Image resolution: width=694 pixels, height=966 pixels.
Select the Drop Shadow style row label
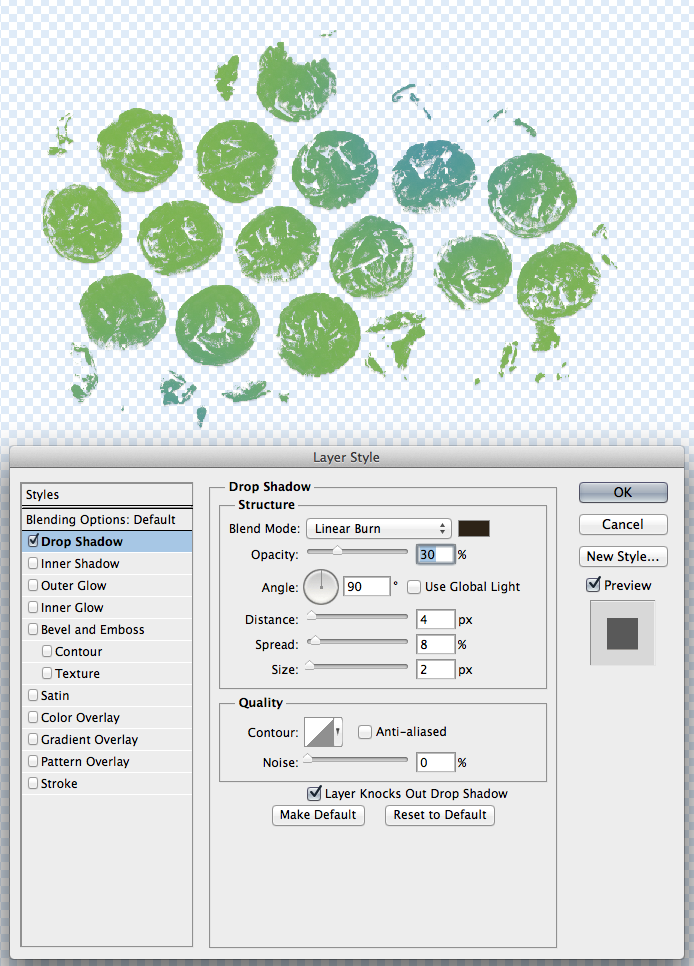click(82, 542)
